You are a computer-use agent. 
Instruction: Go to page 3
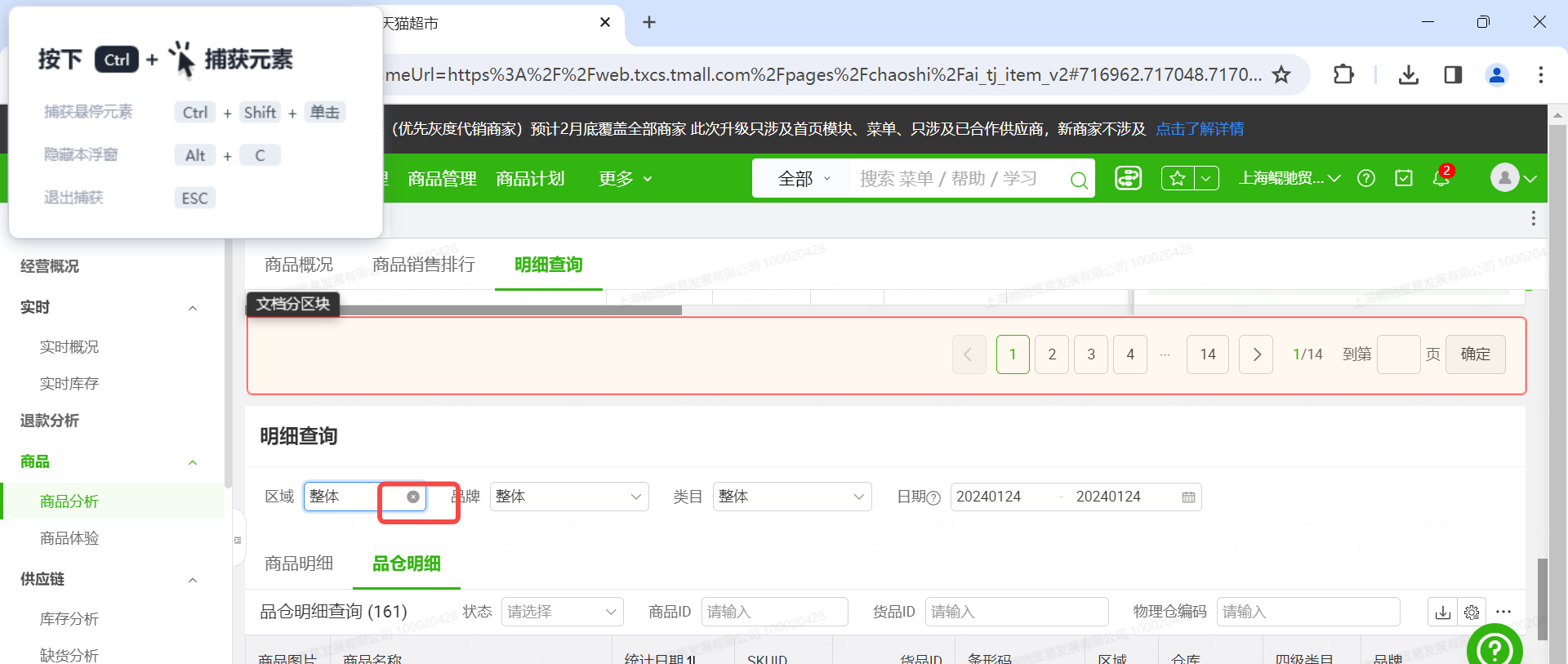coord(1091,354)
